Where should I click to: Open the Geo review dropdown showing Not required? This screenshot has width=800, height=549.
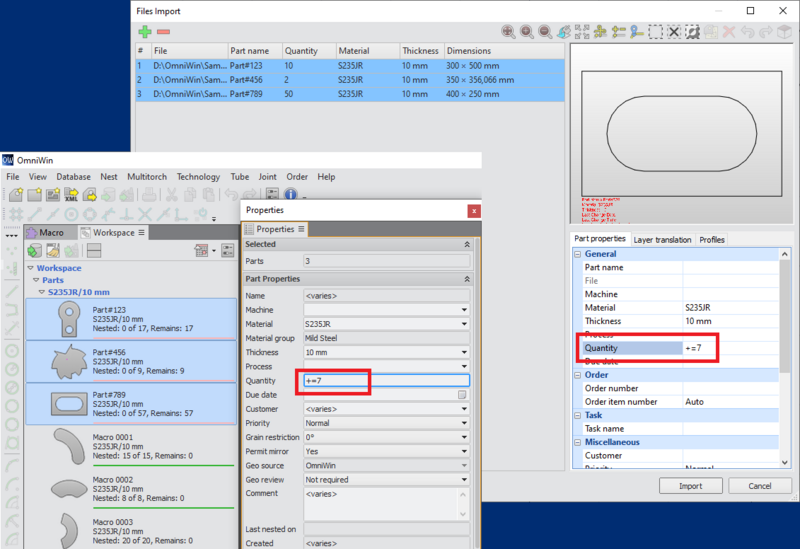pos(464,480)
